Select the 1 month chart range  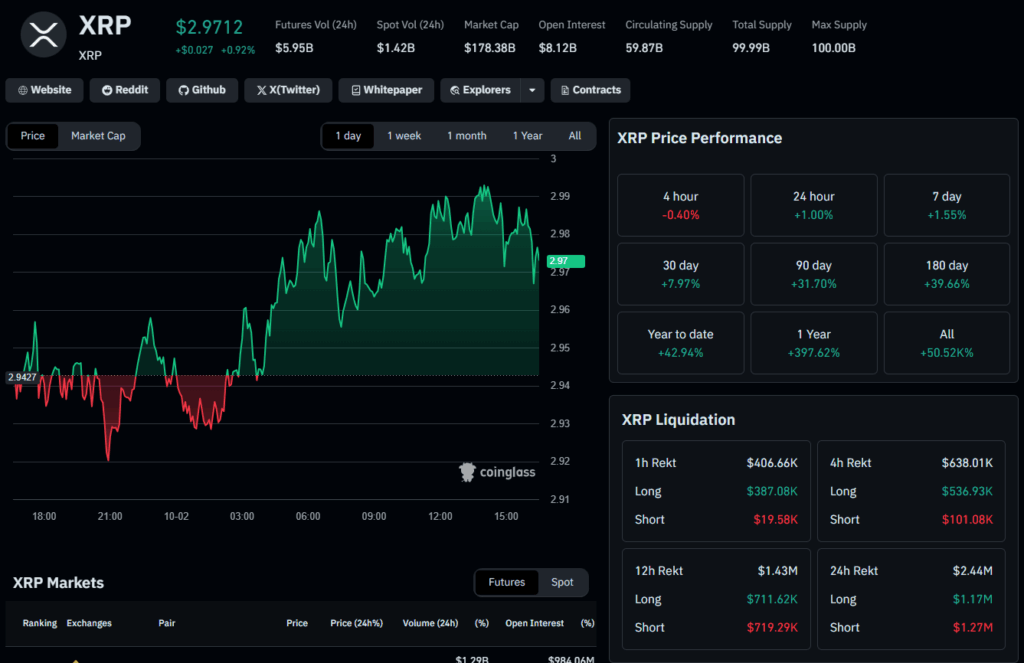(466, 136)
